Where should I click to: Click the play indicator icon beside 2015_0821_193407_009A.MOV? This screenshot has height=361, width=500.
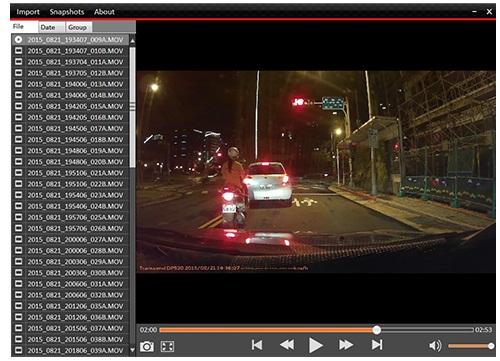click(18, 40)
